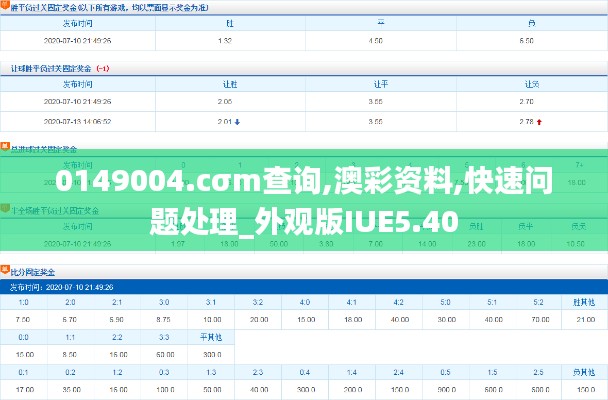The height and width of the screenshot is (400, 608).
Task: Click the 2020-07-13 14:06:52 timestamp
Action: (x=78, y=122)
